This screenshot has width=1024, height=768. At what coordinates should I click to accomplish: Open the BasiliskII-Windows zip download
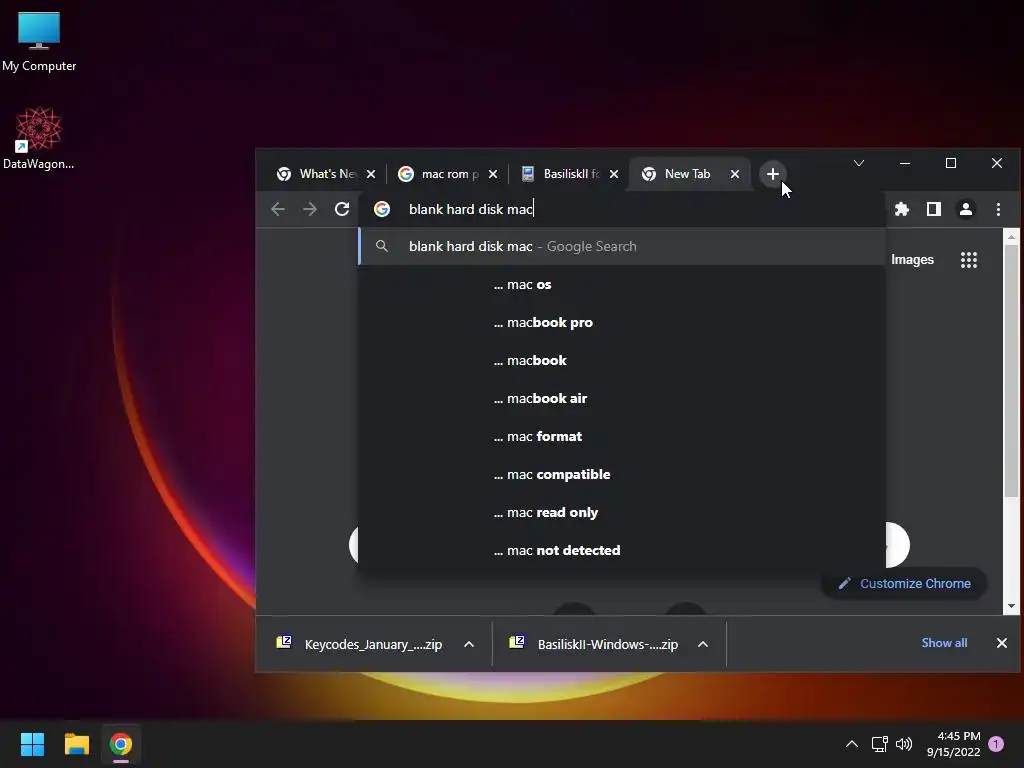(x=594, y=644)
